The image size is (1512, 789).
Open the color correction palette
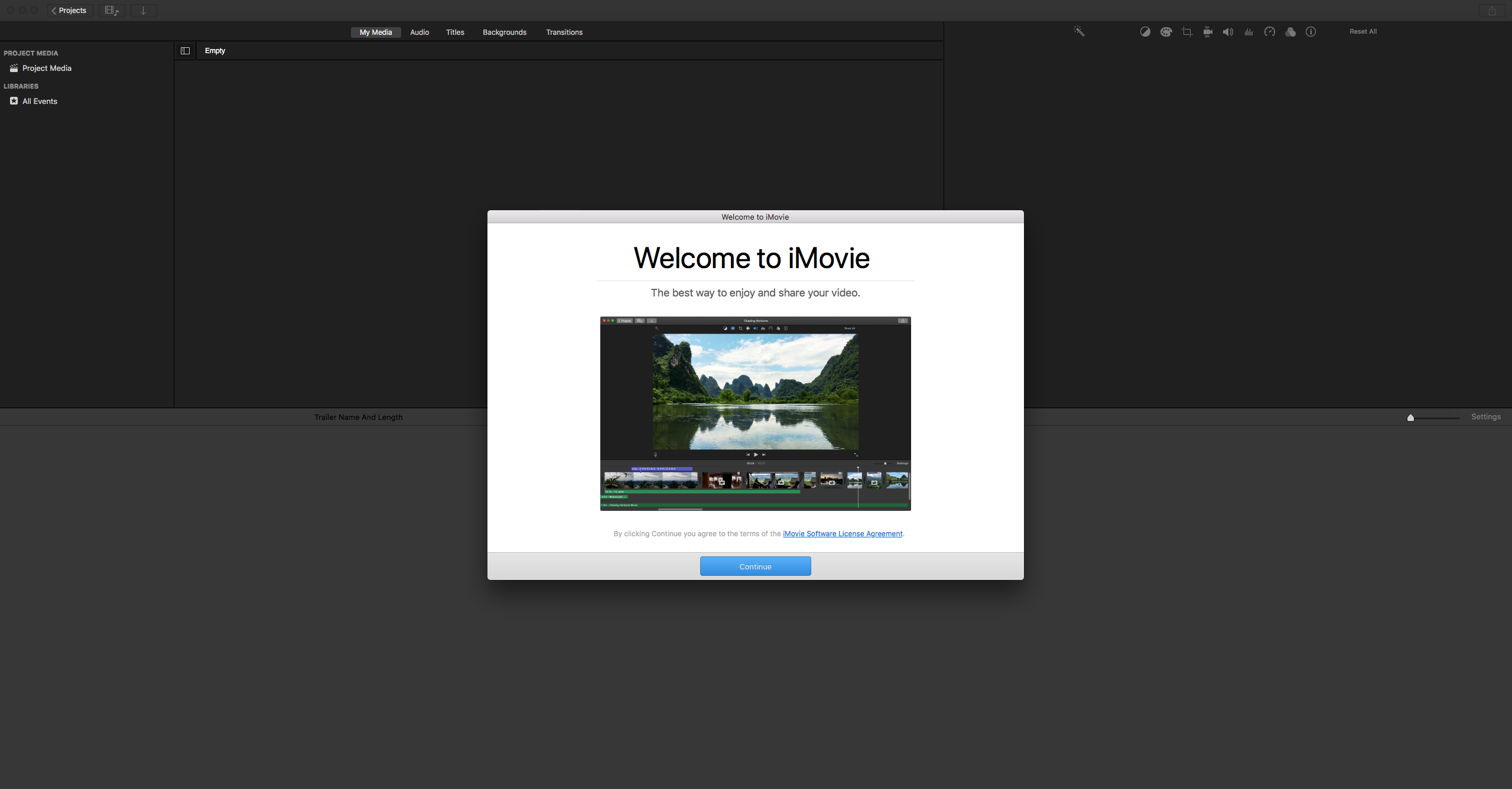click(1166, 32)
